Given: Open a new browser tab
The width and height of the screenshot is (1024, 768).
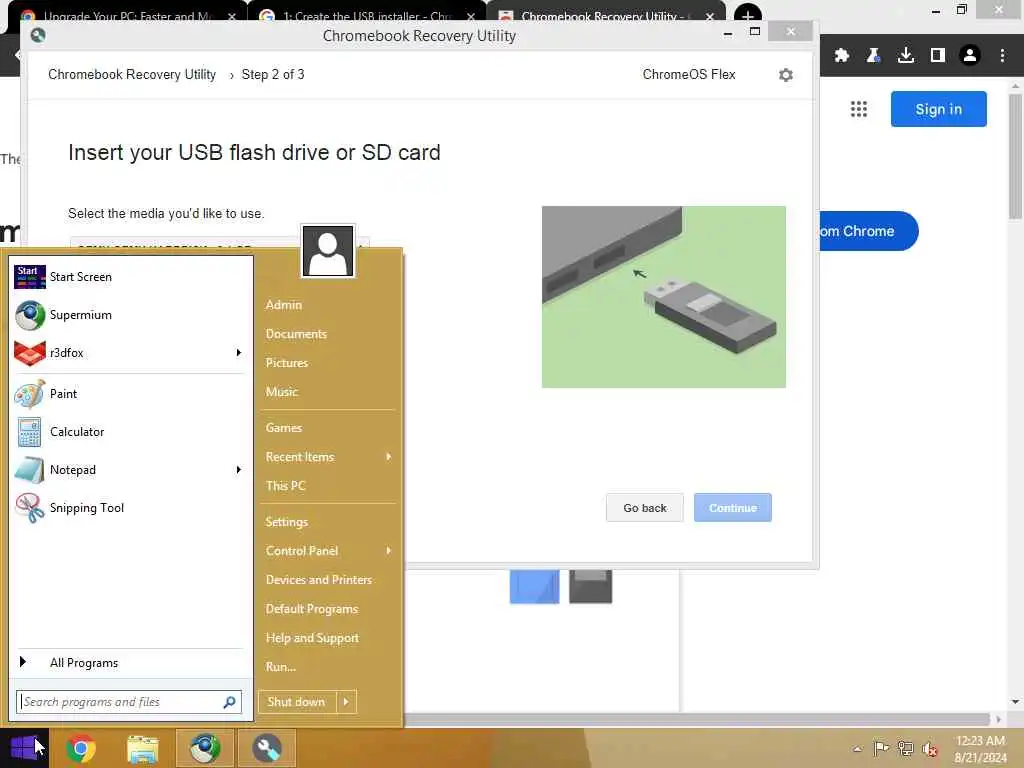Looking at the screenshot, I should (747, 16).
